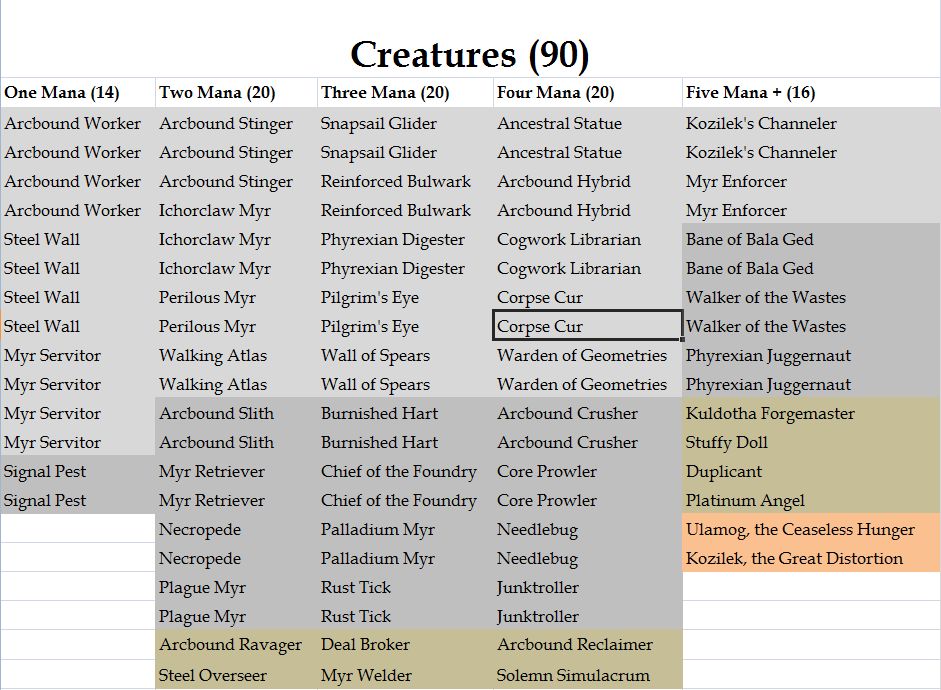This screenshot has height=690, width=941.
Task: Click the Three Mana (20) column header
Action: click(x=406, y=92)
